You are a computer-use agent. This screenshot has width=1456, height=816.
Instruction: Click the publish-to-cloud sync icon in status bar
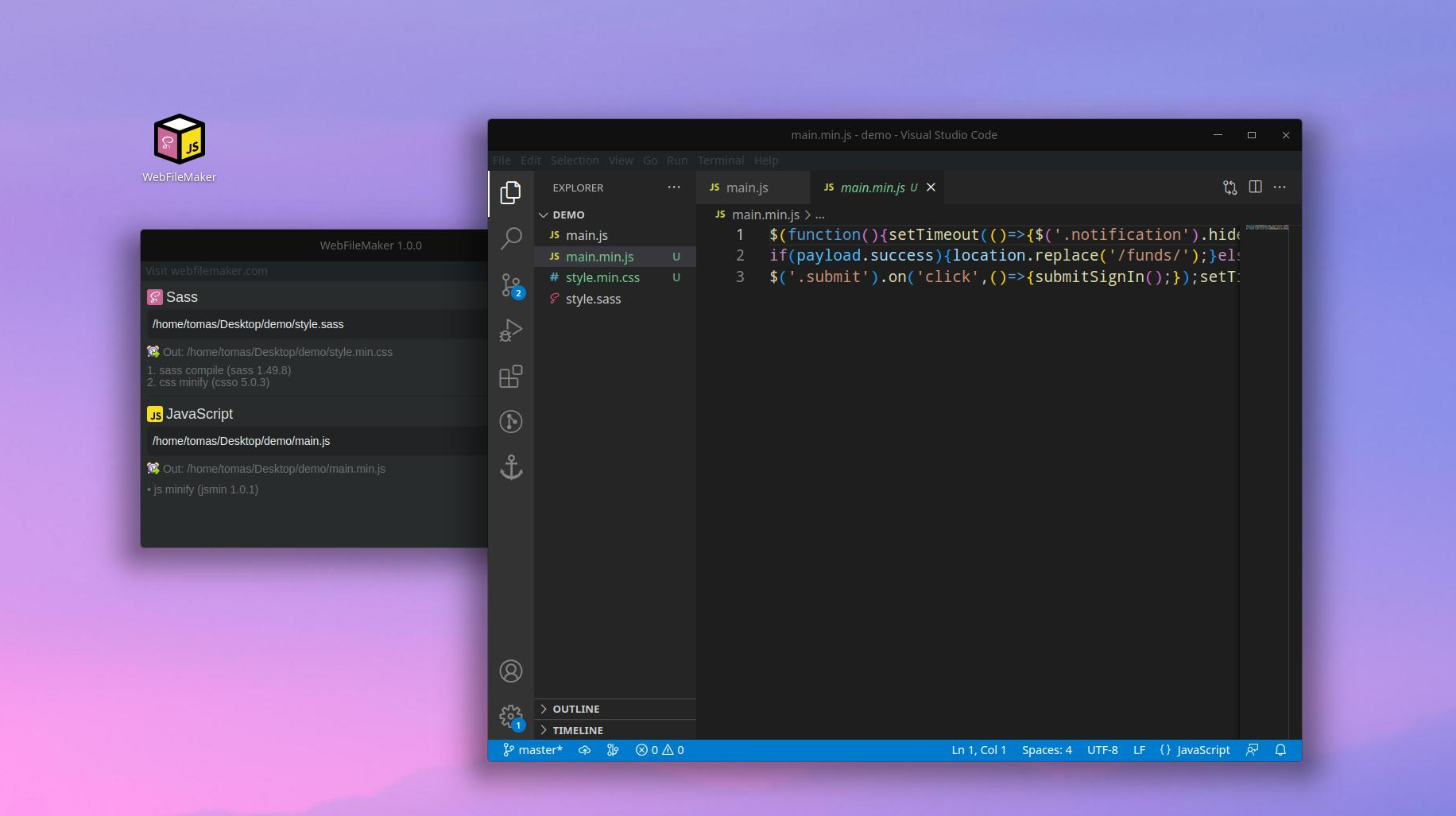585,750
